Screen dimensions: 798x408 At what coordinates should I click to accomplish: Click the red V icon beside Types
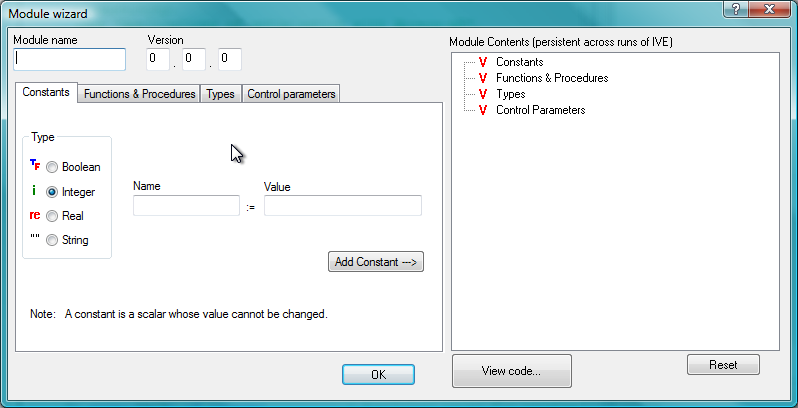[483, 94]
